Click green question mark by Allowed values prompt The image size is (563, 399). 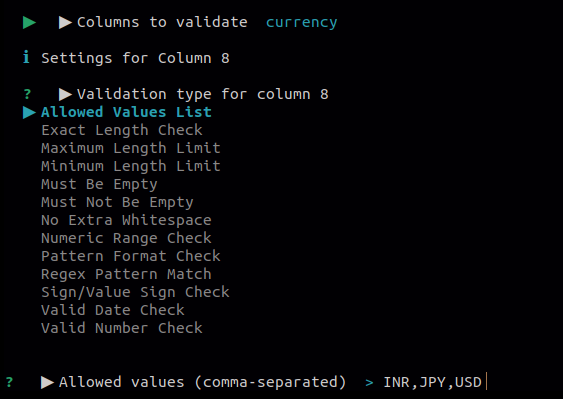click(9, 382)
